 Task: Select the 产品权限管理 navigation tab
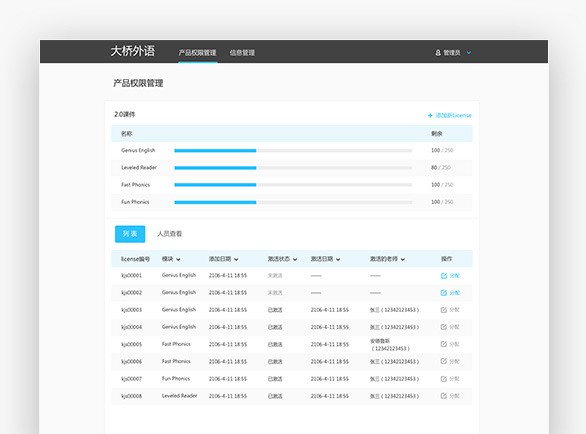click(197, 53)
